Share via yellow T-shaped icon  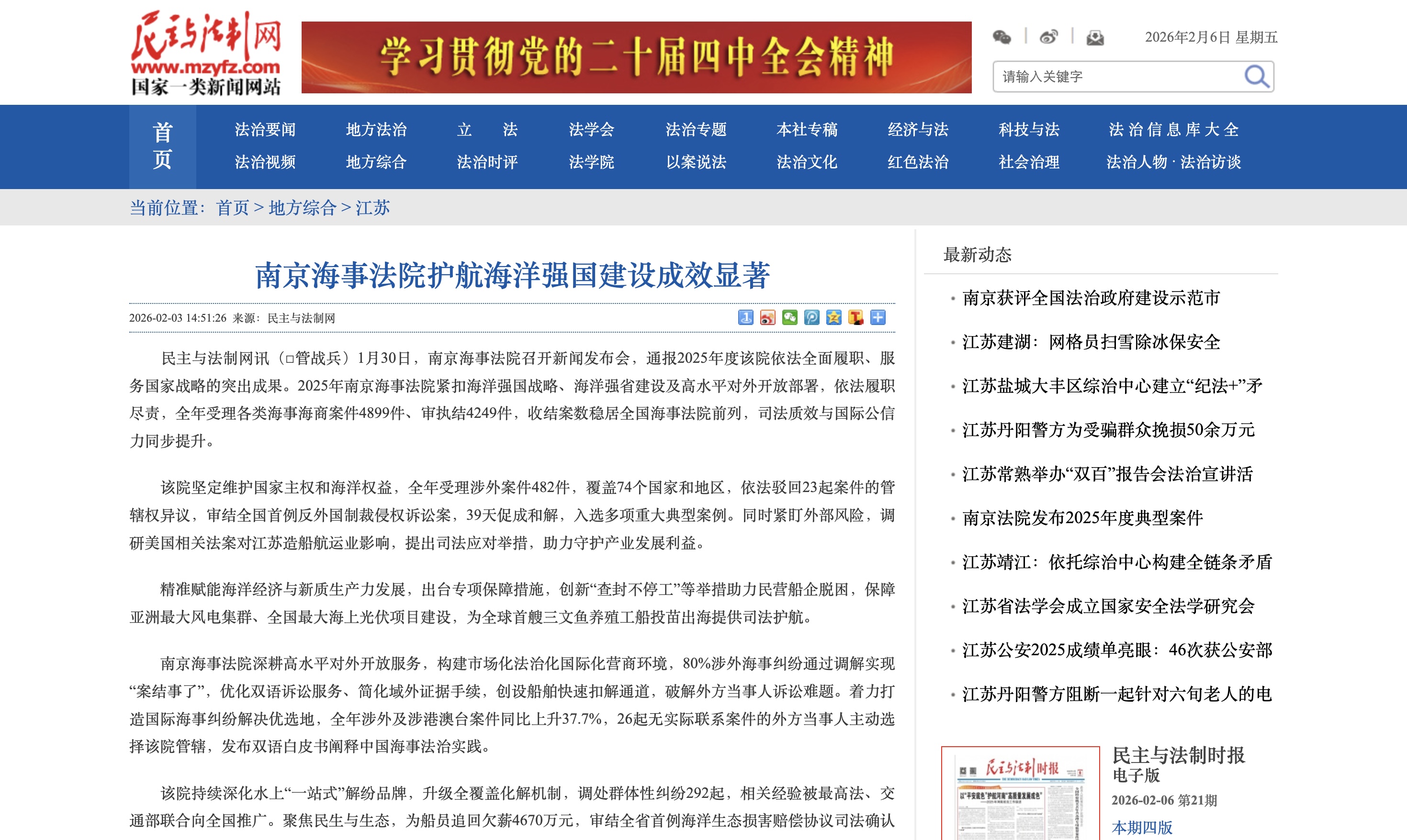pyautogui.click(x=856, y=317)
